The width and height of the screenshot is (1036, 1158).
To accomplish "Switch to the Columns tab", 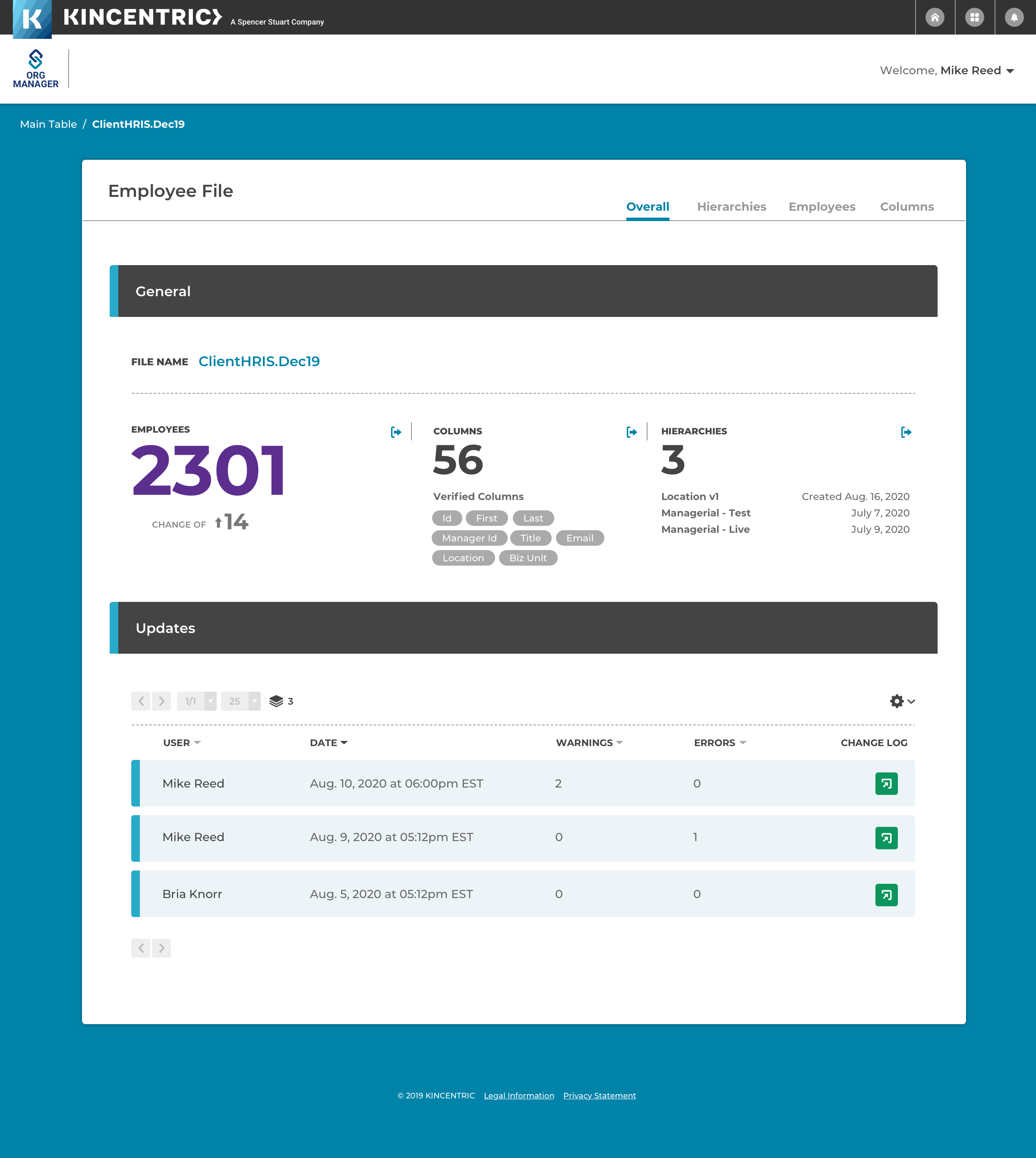I will coord(906,207).
